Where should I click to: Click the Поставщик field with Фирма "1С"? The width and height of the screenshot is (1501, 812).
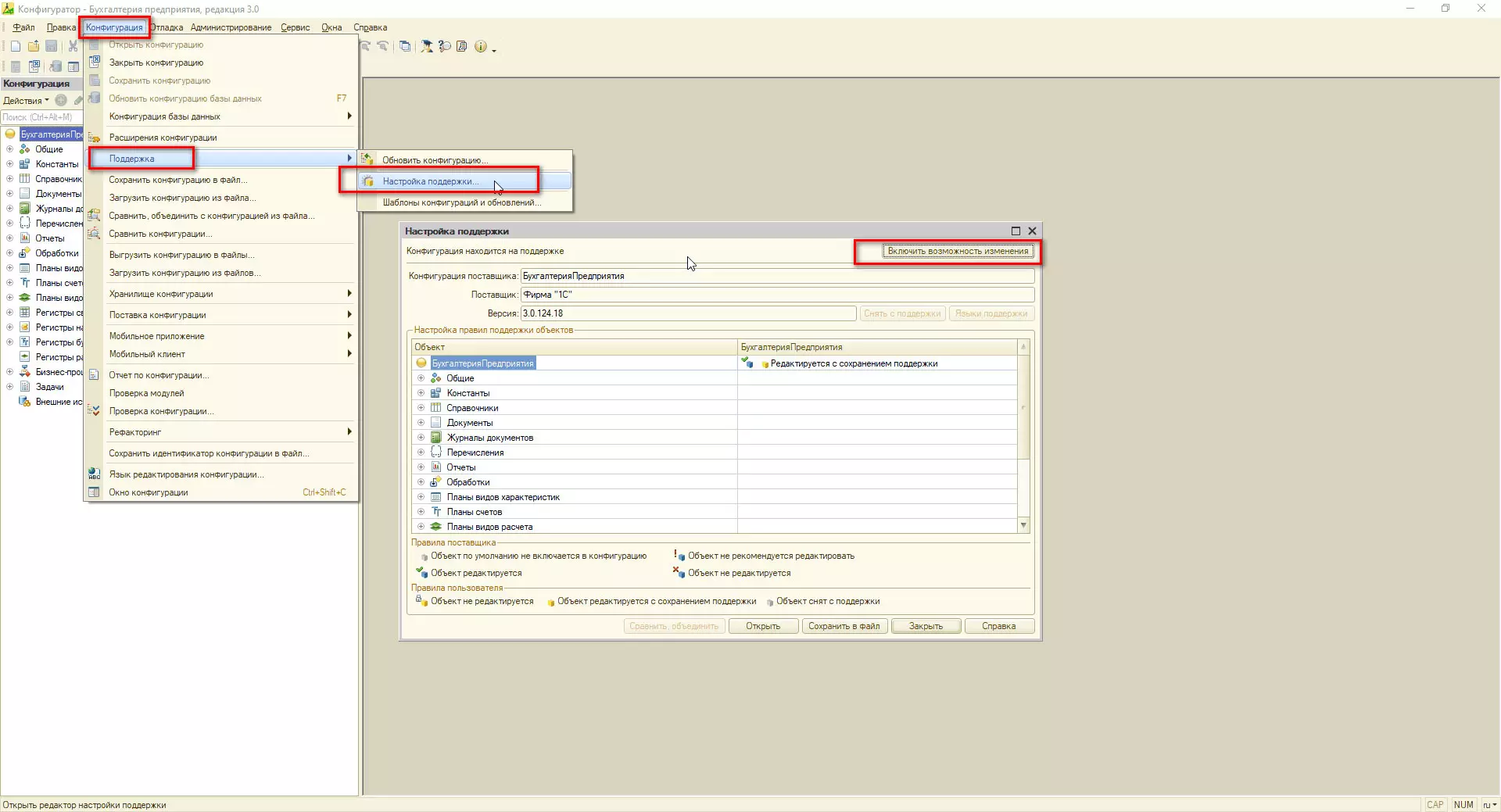777,295
